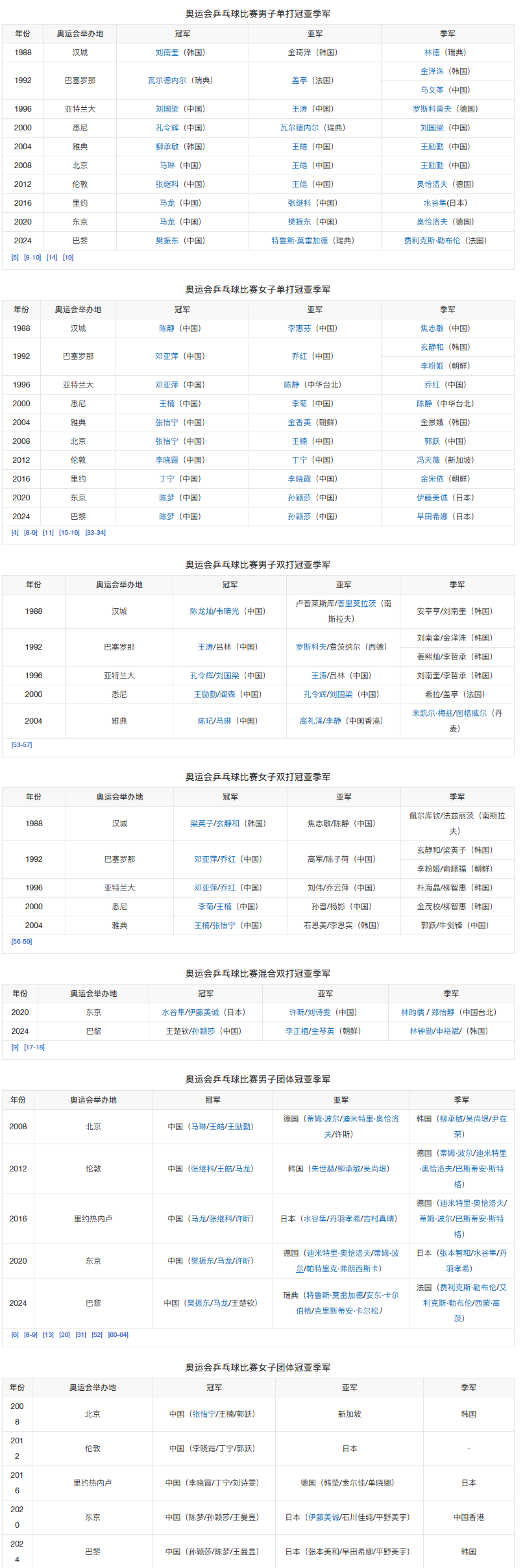This screenshot has height=1568, width=525.
Task: Open reference [60-64] below men's team table
Action: point(118,1335)
